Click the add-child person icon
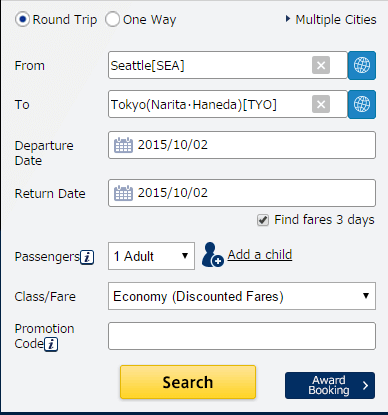The width and height of the screenshot is (388, 415). click(x=212, y=255)
